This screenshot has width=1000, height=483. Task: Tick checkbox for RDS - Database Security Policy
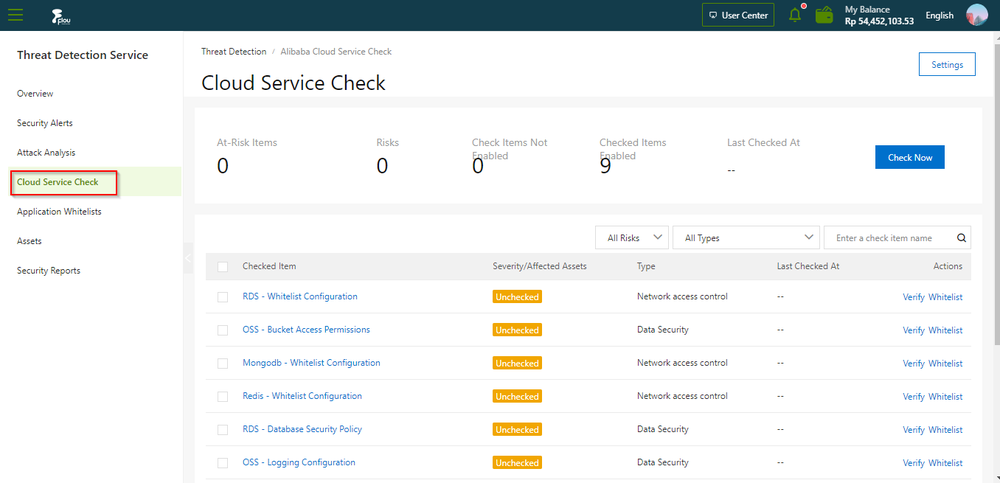(x=223, y=430)
